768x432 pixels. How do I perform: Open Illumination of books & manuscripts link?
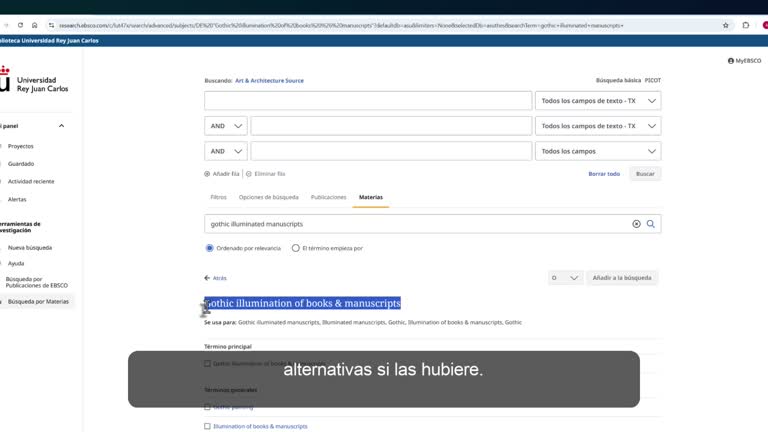tap(260, 426)
